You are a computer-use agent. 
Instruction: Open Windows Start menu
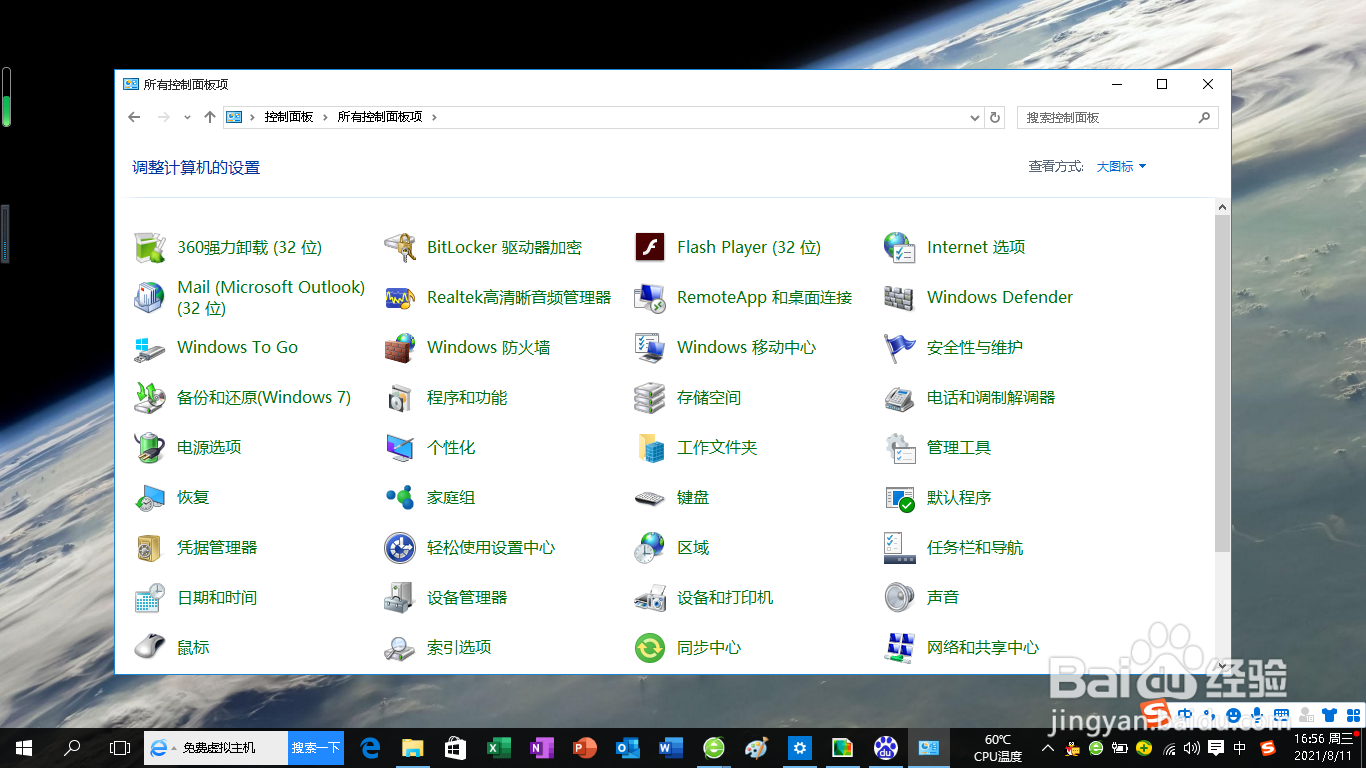24,747
